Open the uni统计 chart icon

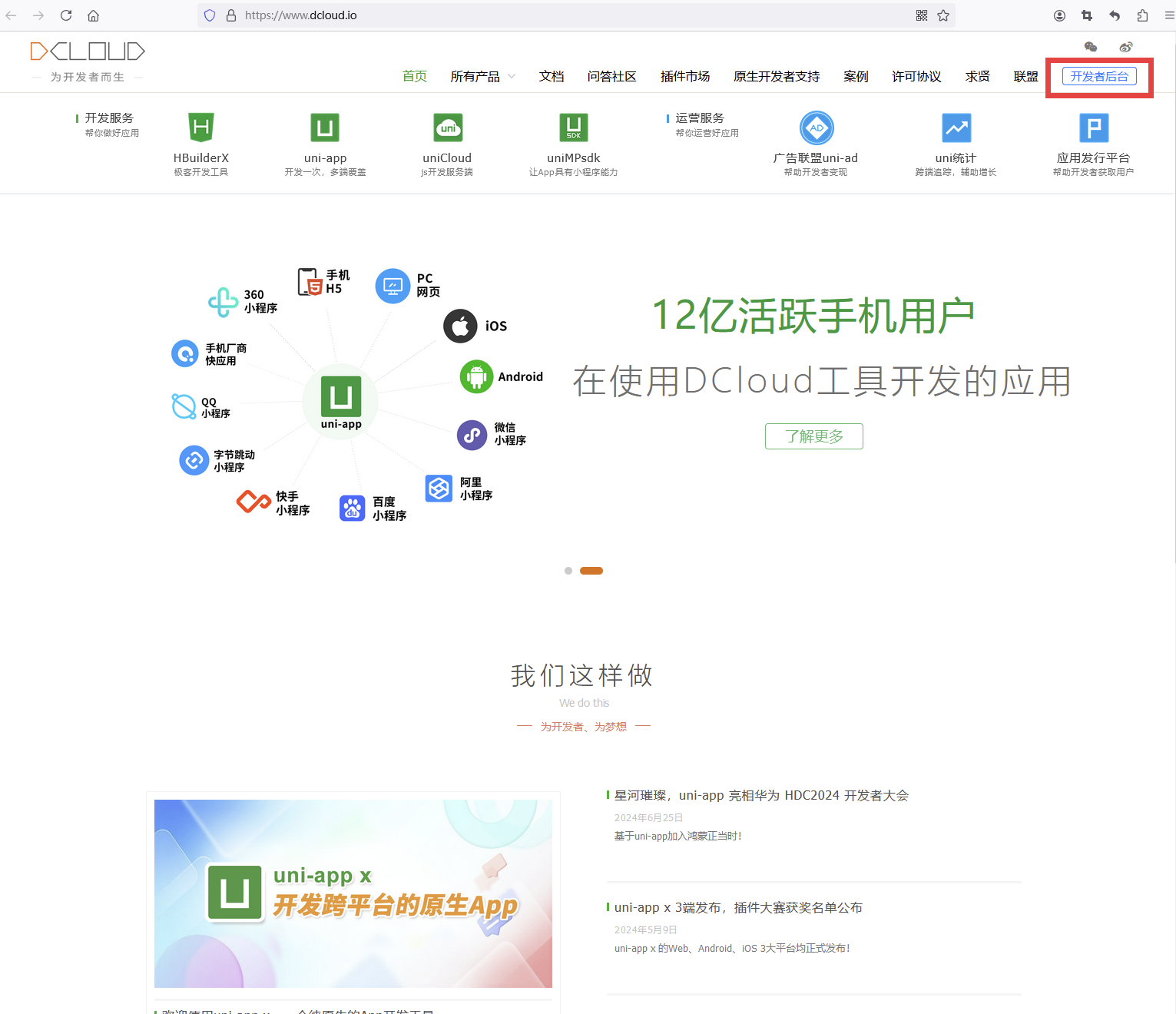point(957,128)
